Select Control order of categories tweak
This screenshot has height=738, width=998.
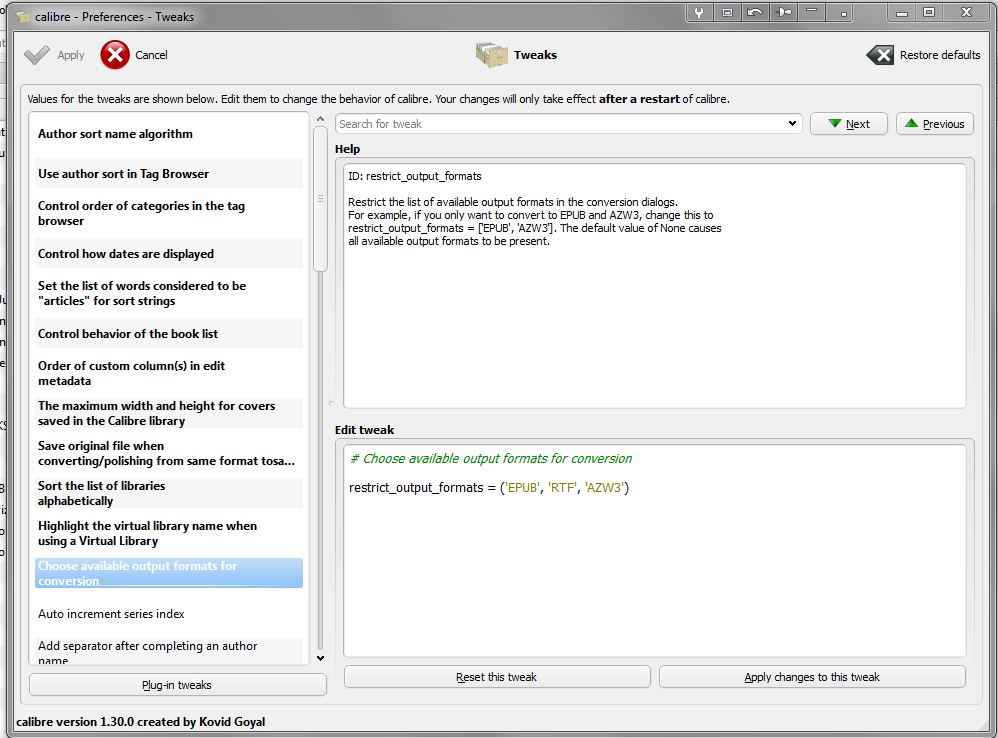pyautogui.click(x=169, y=213)
